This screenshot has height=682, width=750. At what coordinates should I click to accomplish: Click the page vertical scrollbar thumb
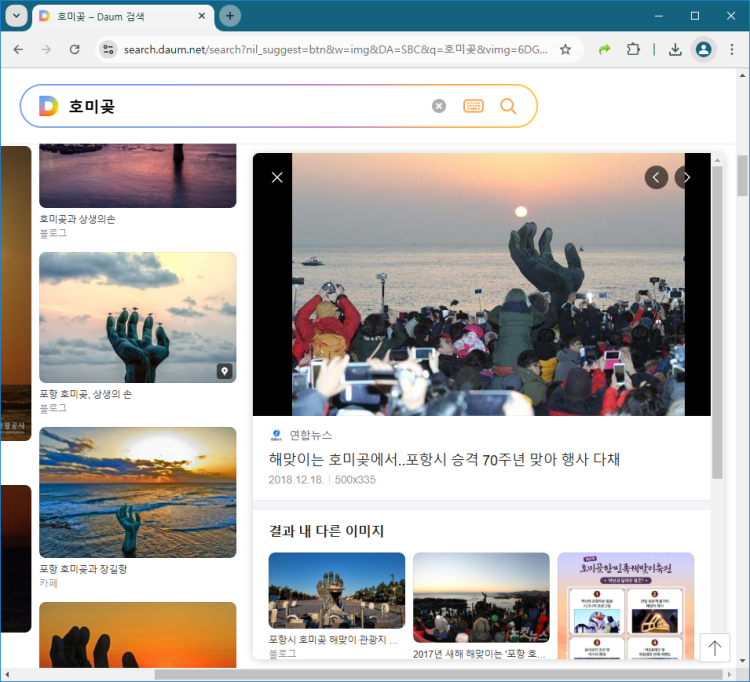(x=742, y=176)
